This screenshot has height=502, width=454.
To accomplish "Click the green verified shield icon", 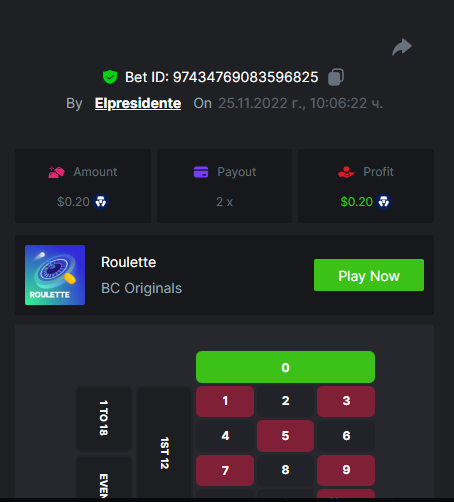I will [x=110, y=77].
